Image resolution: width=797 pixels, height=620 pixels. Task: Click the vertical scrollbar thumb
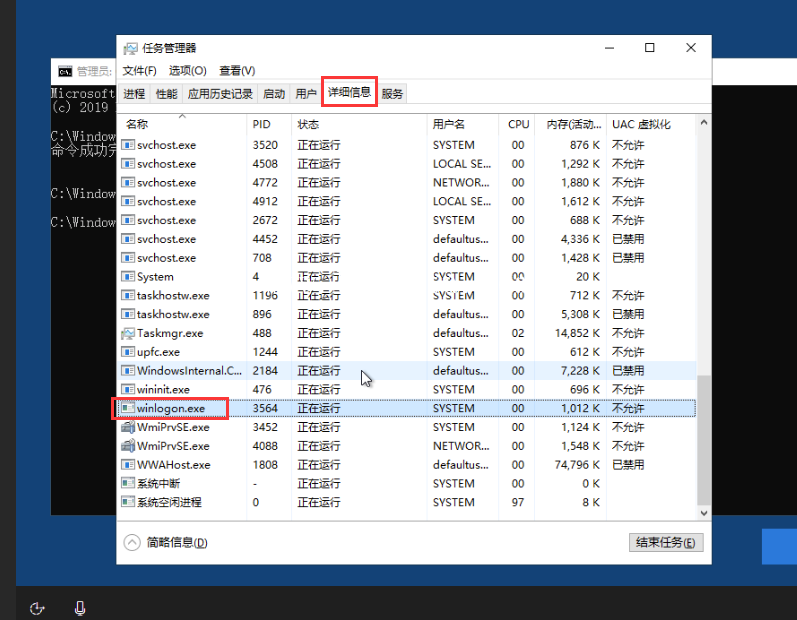point(703,440)
